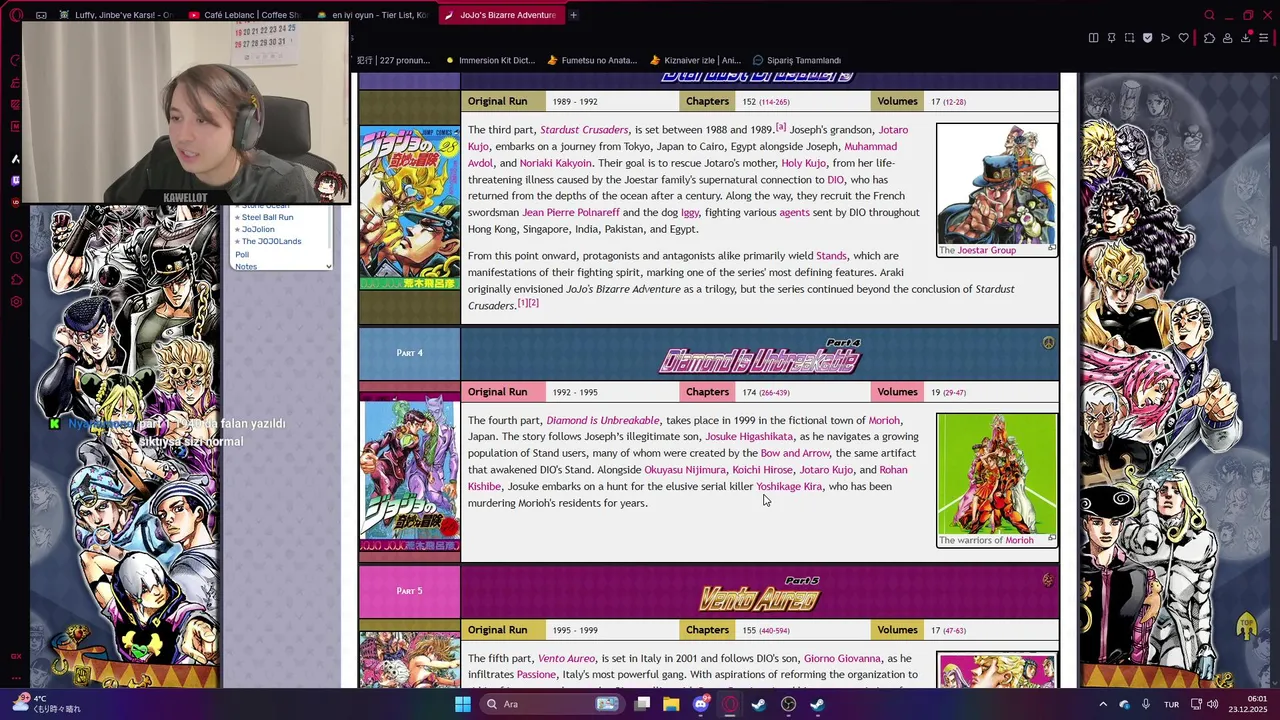This screenshot has height=720, width=1280.
Task: Expand the contents dropdown list arrow
Action: pos(329,266)
